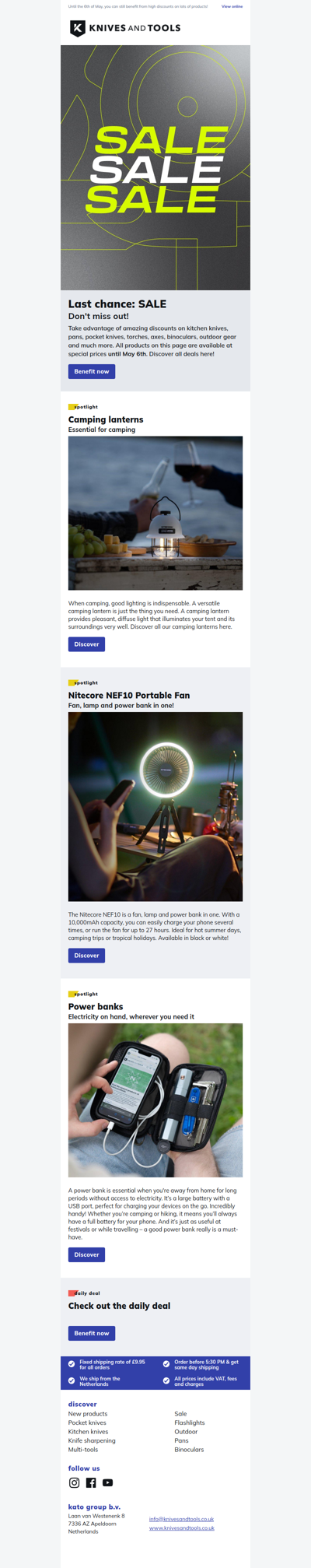
Task: Open the New products footer link
Action: coord(88,1414)
